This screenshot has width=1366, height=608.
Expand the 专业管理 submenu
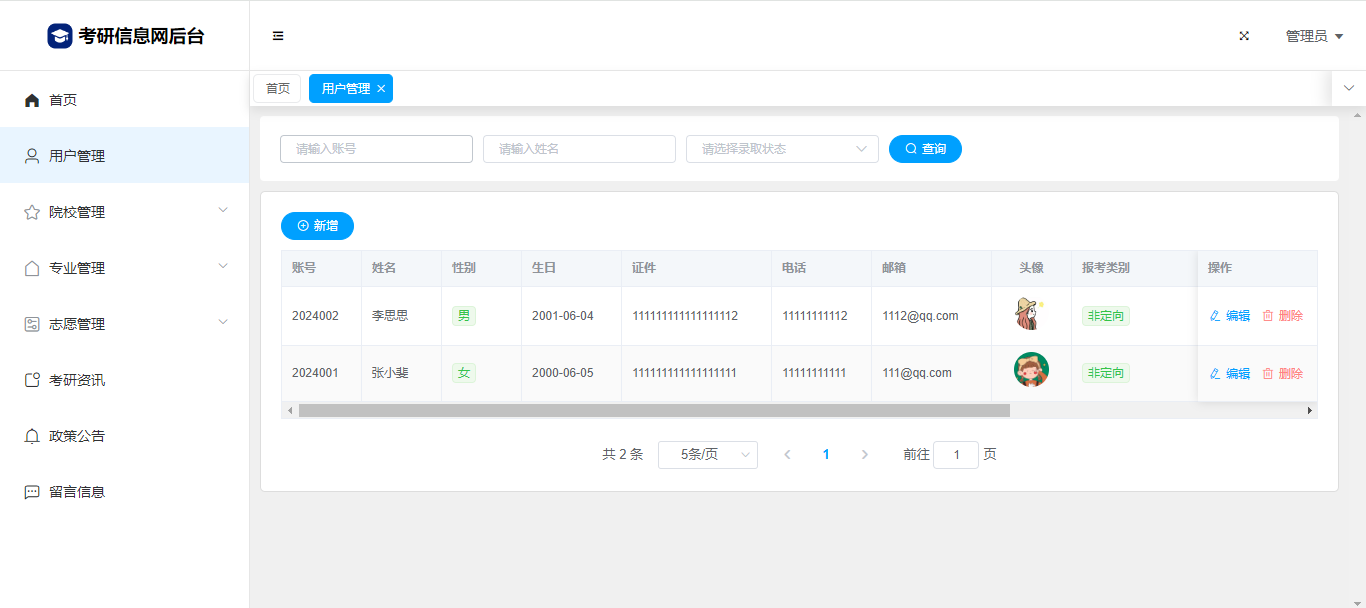[x=124, y=268]
